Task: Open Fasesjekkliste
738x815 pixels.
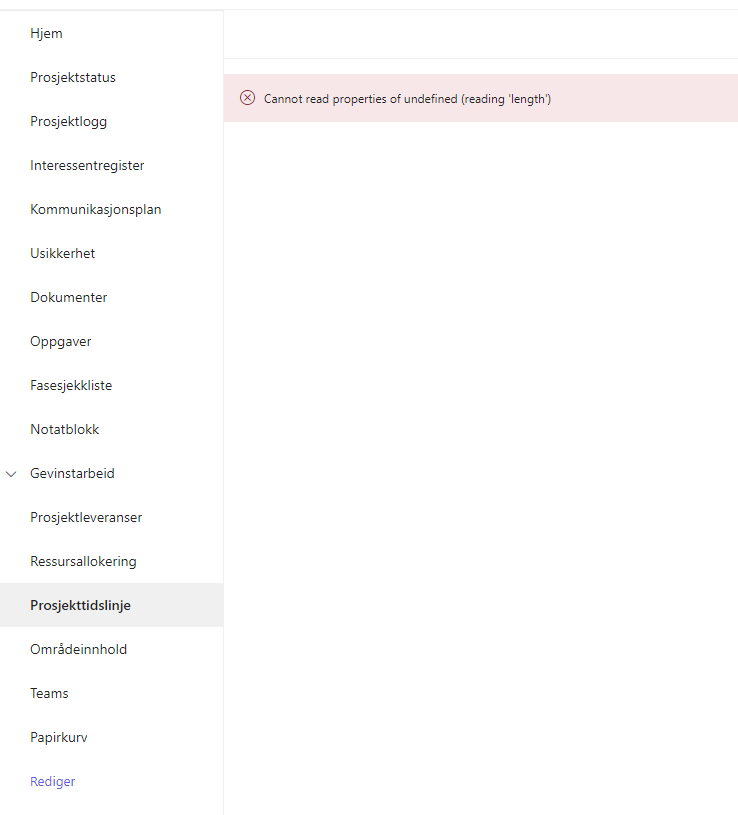Action: pos(72,385)
